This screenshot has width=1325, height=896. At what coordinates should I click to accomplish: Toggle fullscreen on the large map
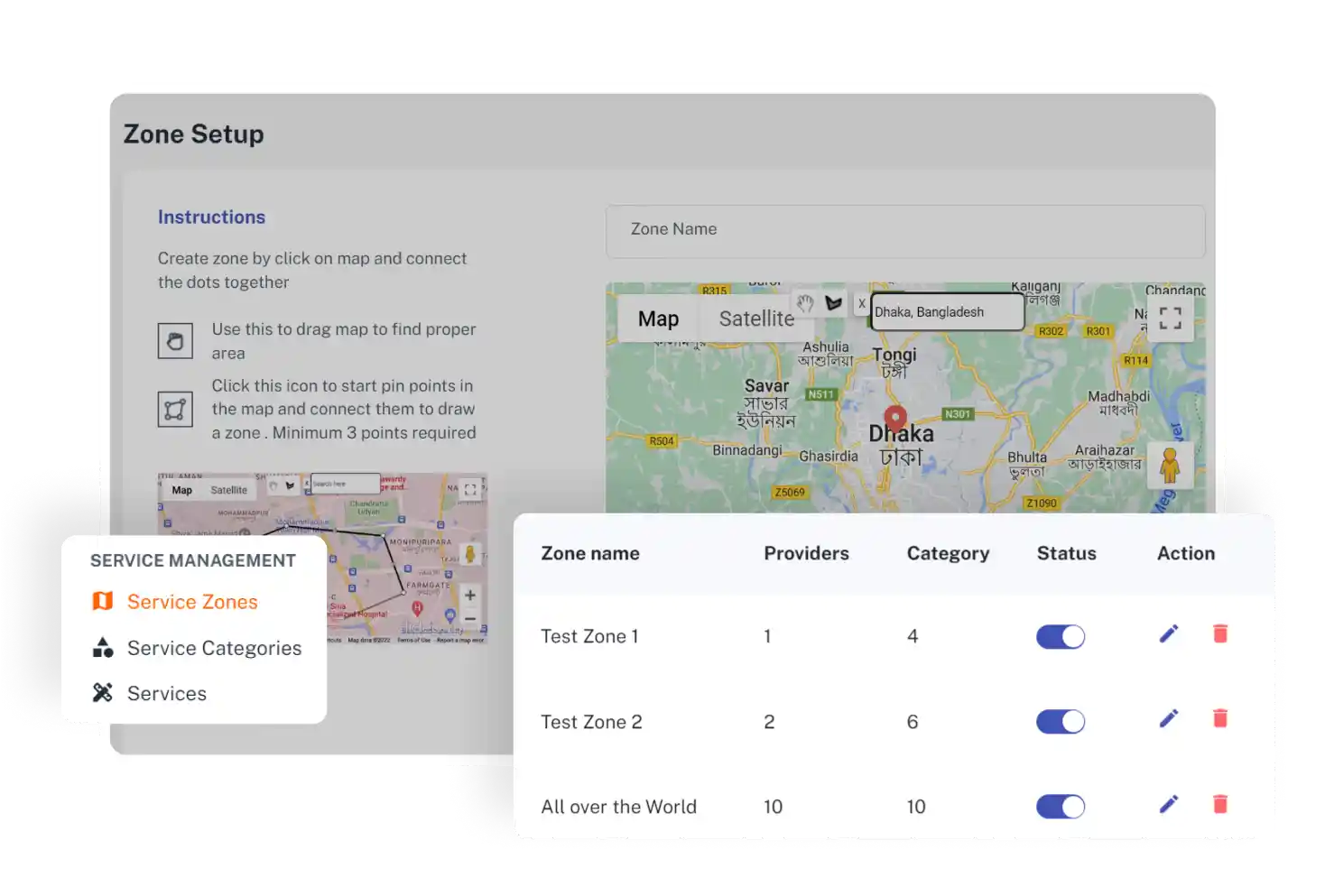pos(1170,318)
